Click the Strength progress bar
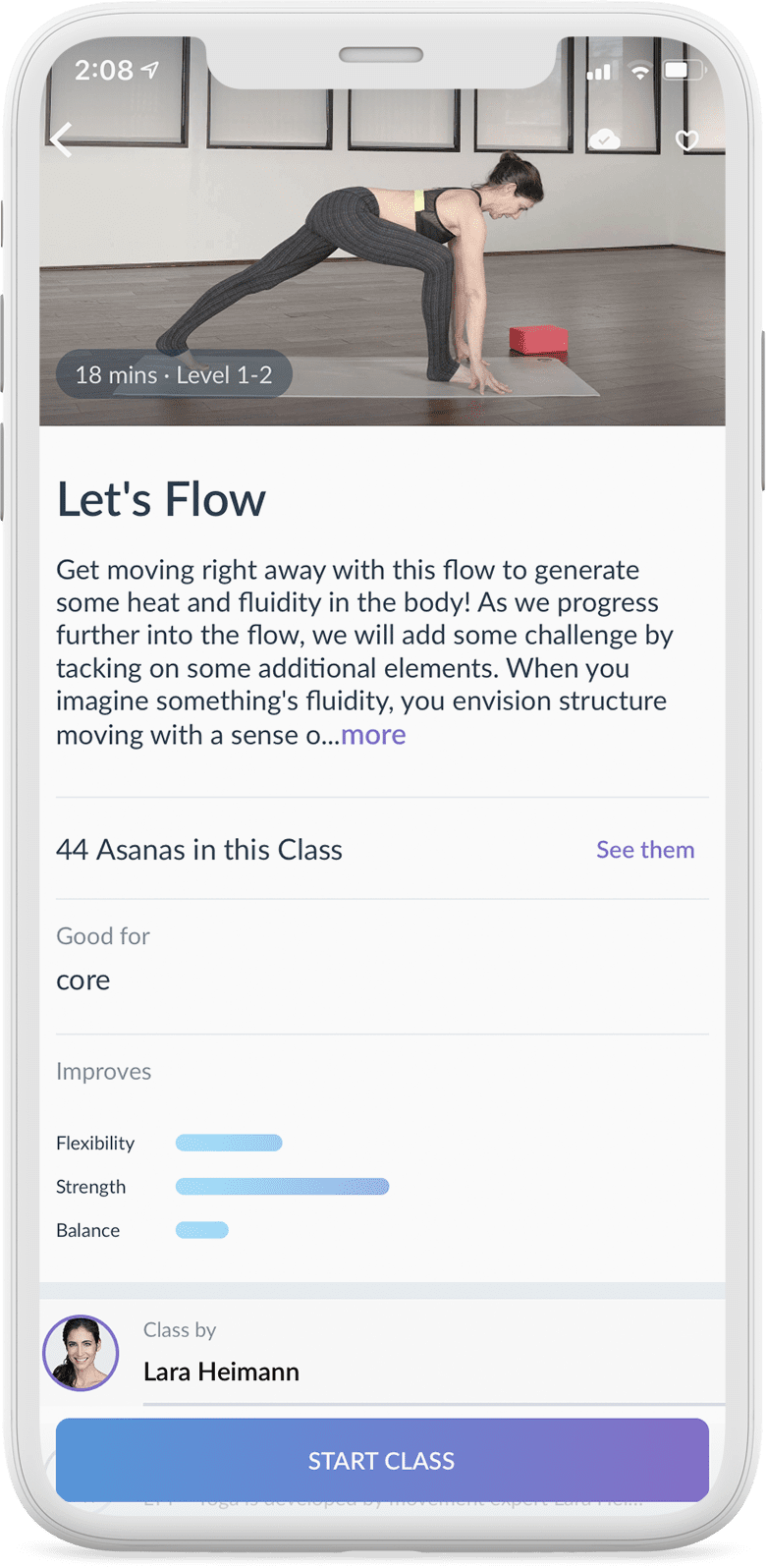Viewport: 766px width, 1568px height. 283,1187
